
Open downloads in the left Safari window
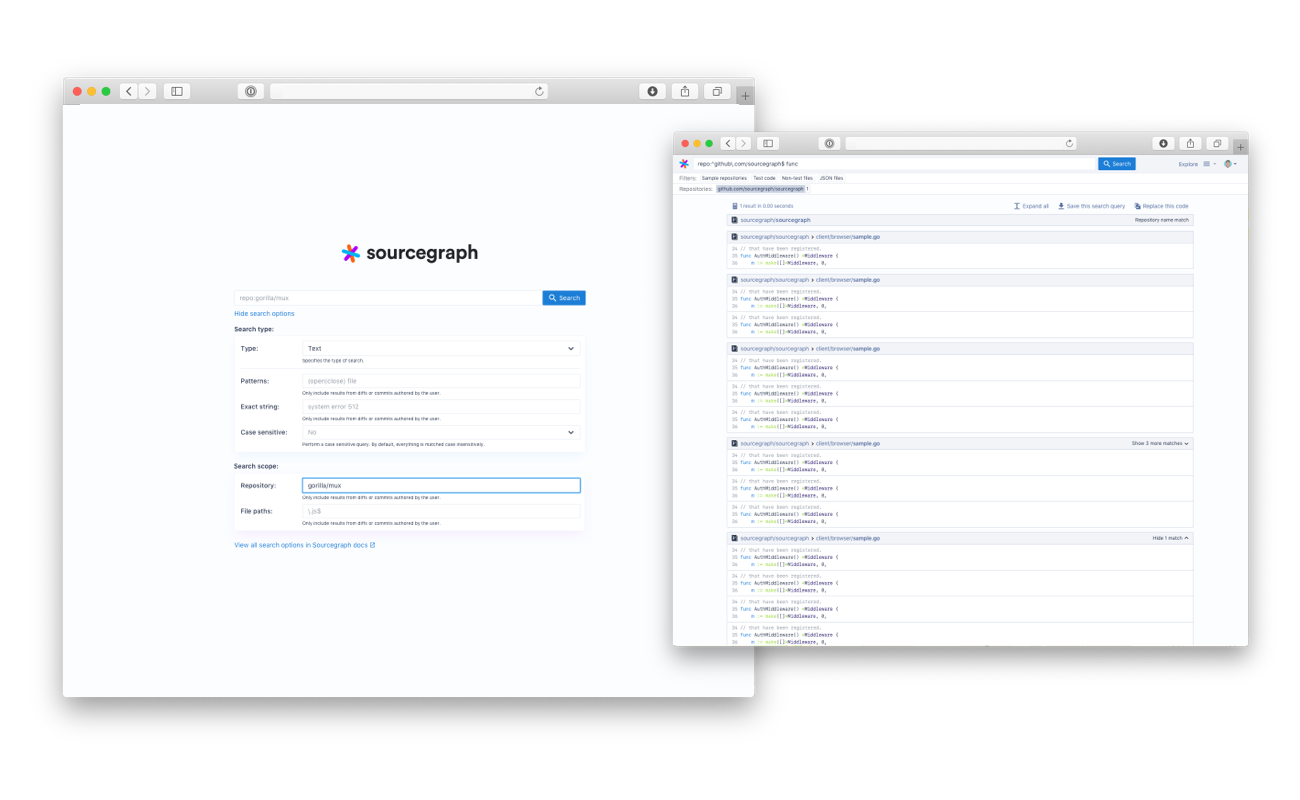[x=652, y=91]
